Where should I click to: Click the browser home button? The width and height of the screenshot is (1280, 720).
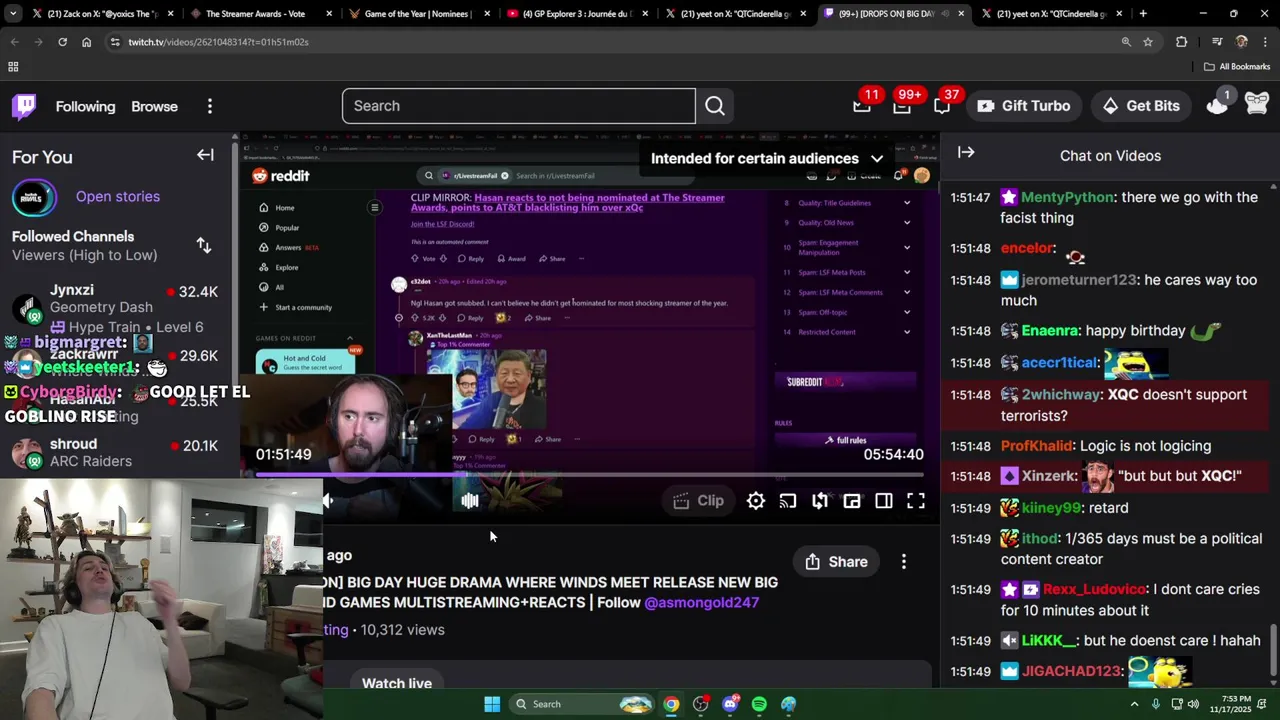(86, 42)
